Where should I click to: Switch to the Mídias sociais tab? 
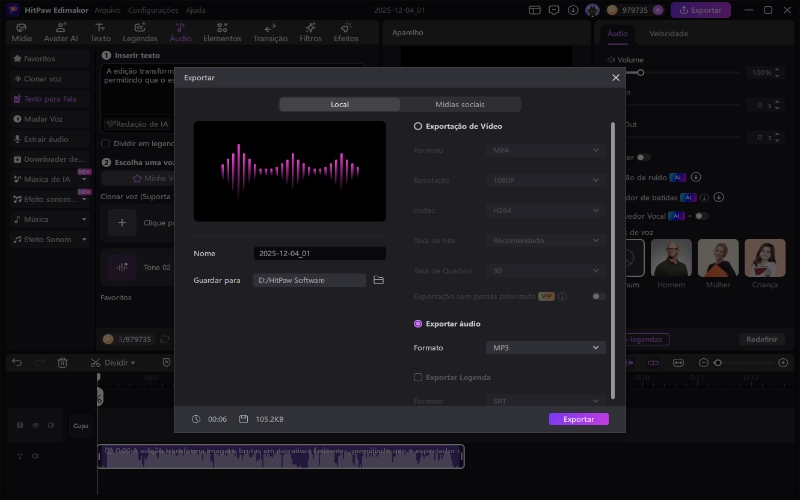[460, 105]
